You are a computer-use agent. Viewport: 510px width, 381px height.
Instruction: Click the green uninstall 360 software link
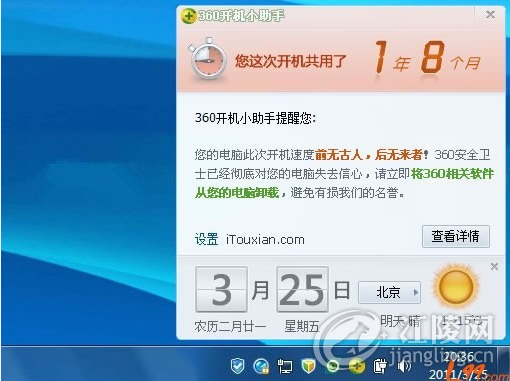pos(344,183)
